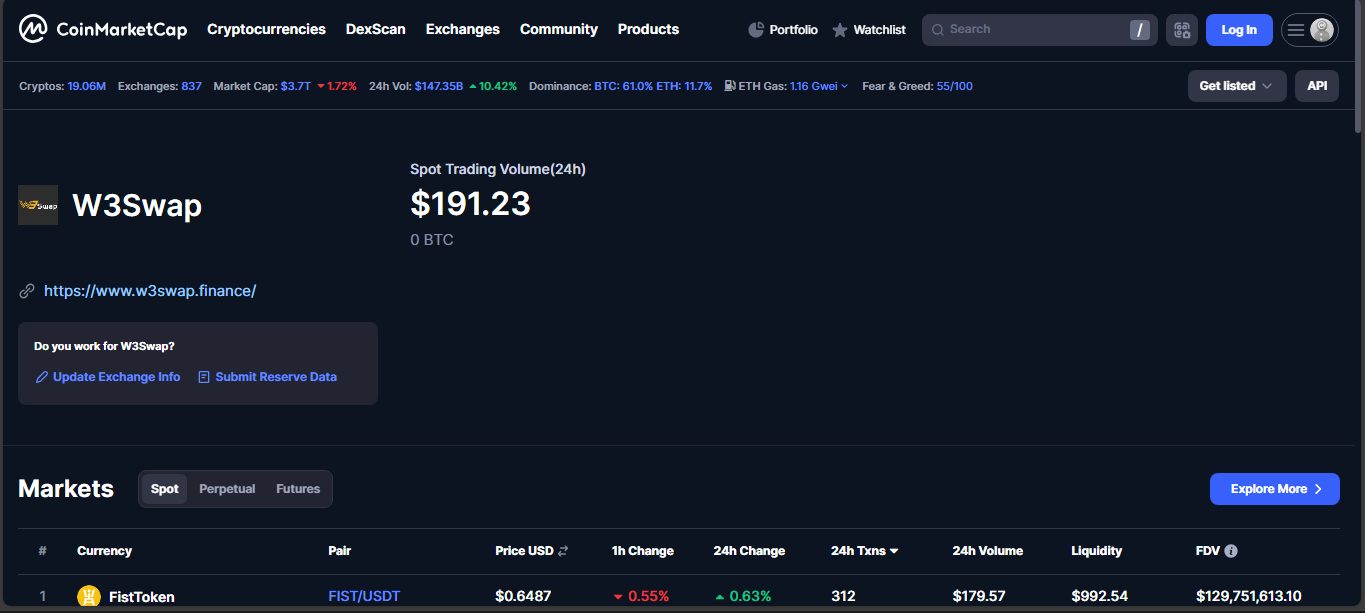Image resolution: width=1365 pixels, height=613 pixels.
Task: Open the Watchlist star icon
Action: (840, 30)
